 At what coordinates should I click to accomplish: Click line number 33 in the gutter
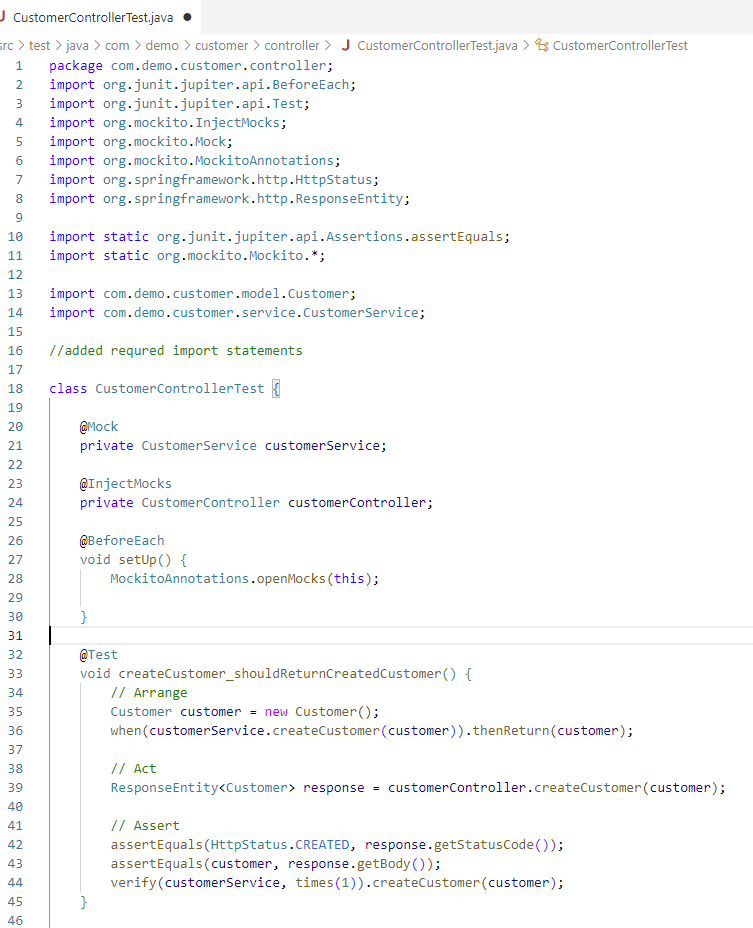tap(15, 674)
